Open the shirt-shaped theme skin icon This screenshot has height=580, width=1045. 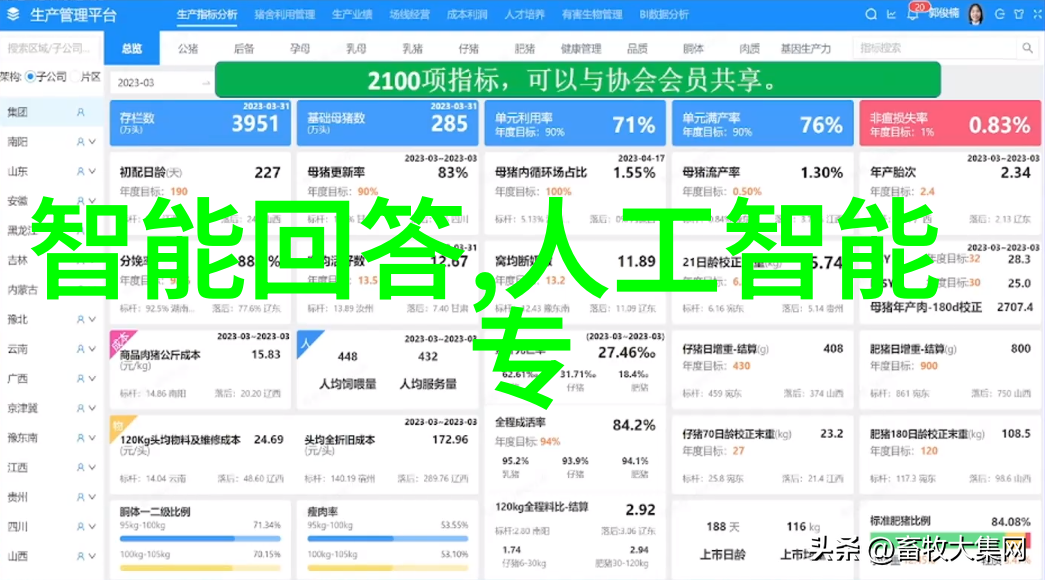pyautogui.click(x=1018, y=14)
